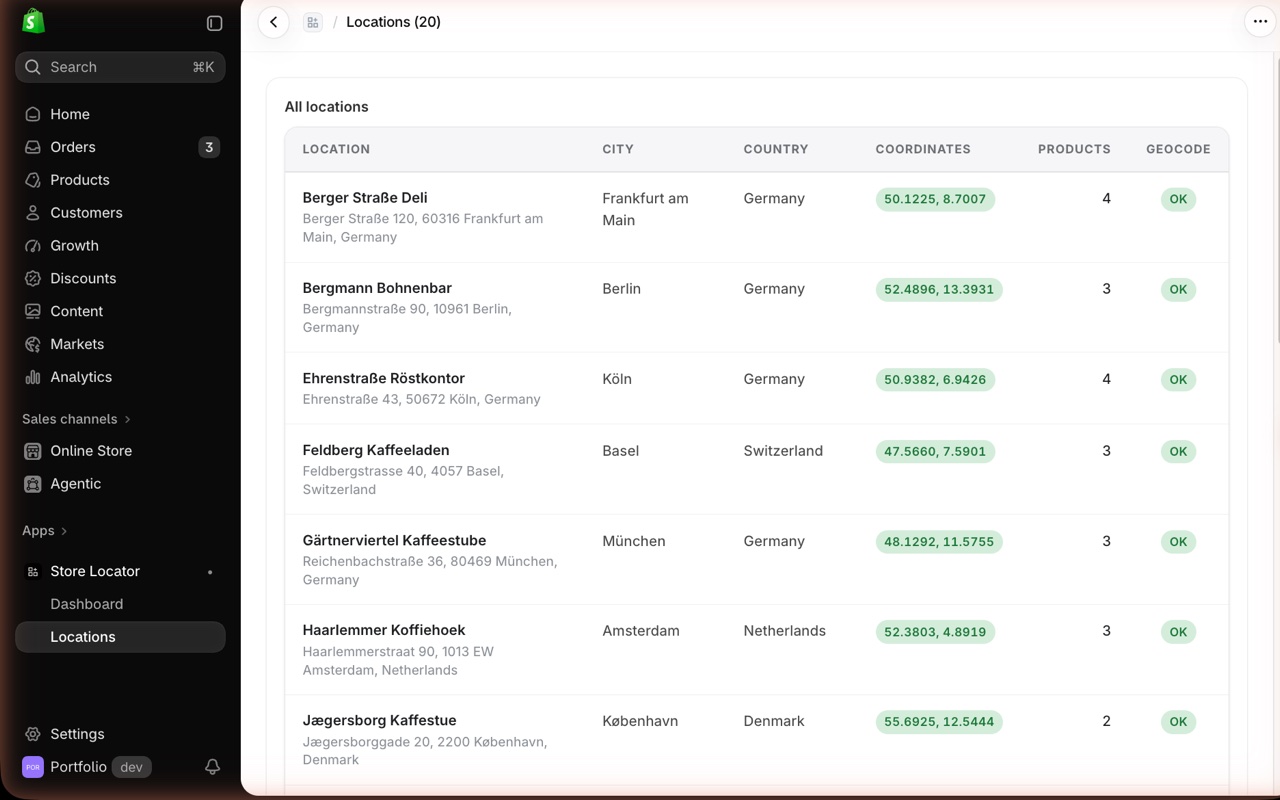Click the PRODUCTS column header
The width and height of the screenshot is (1280, 800).
(1074, 149)
